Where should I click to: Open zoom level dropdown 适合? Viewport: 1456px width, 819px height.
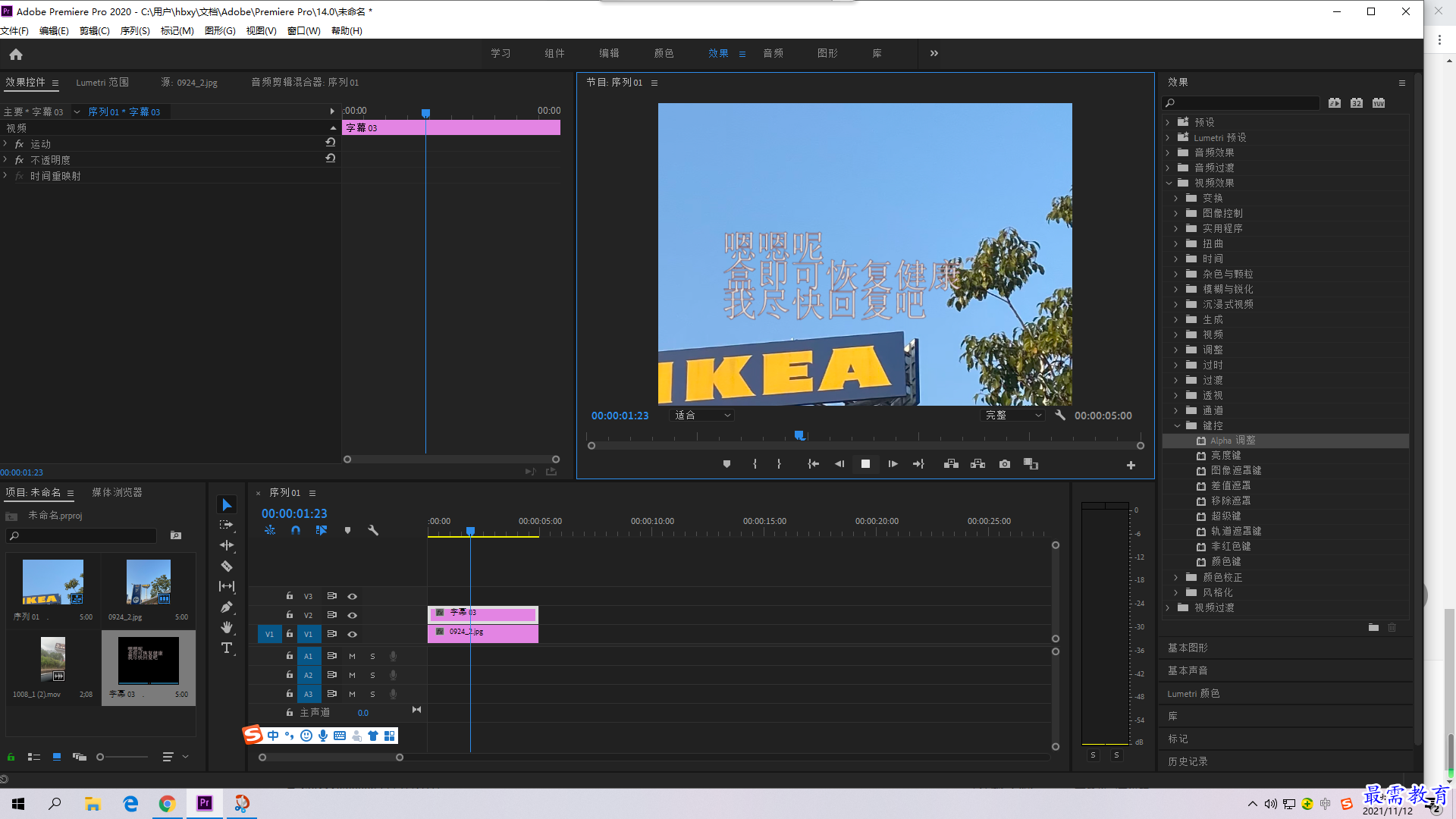point(702,416)
